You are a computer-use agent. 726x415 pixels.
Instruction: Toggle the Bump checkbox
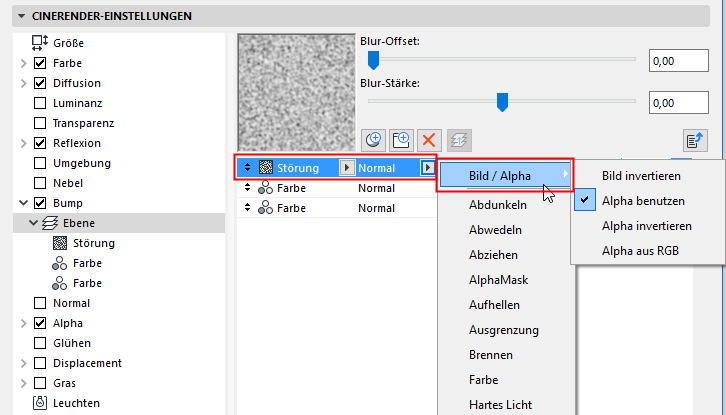[40, 203]
